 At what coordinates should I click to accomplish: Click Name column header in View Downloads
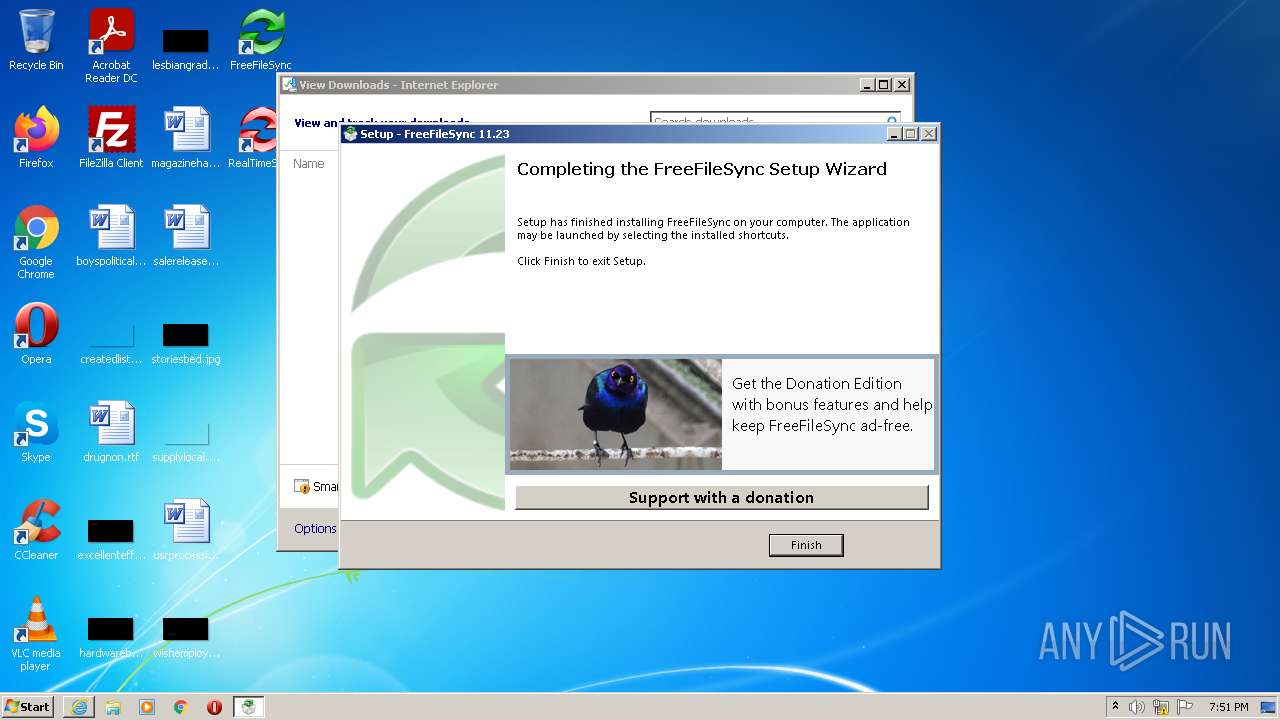pyautogui.click(x=309, y=163)
